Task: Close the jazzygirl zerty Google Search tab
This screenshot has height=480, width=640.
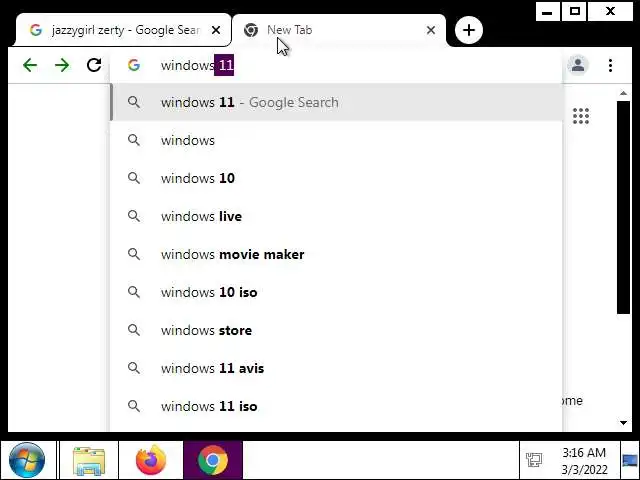Action: tap(216, 30)
